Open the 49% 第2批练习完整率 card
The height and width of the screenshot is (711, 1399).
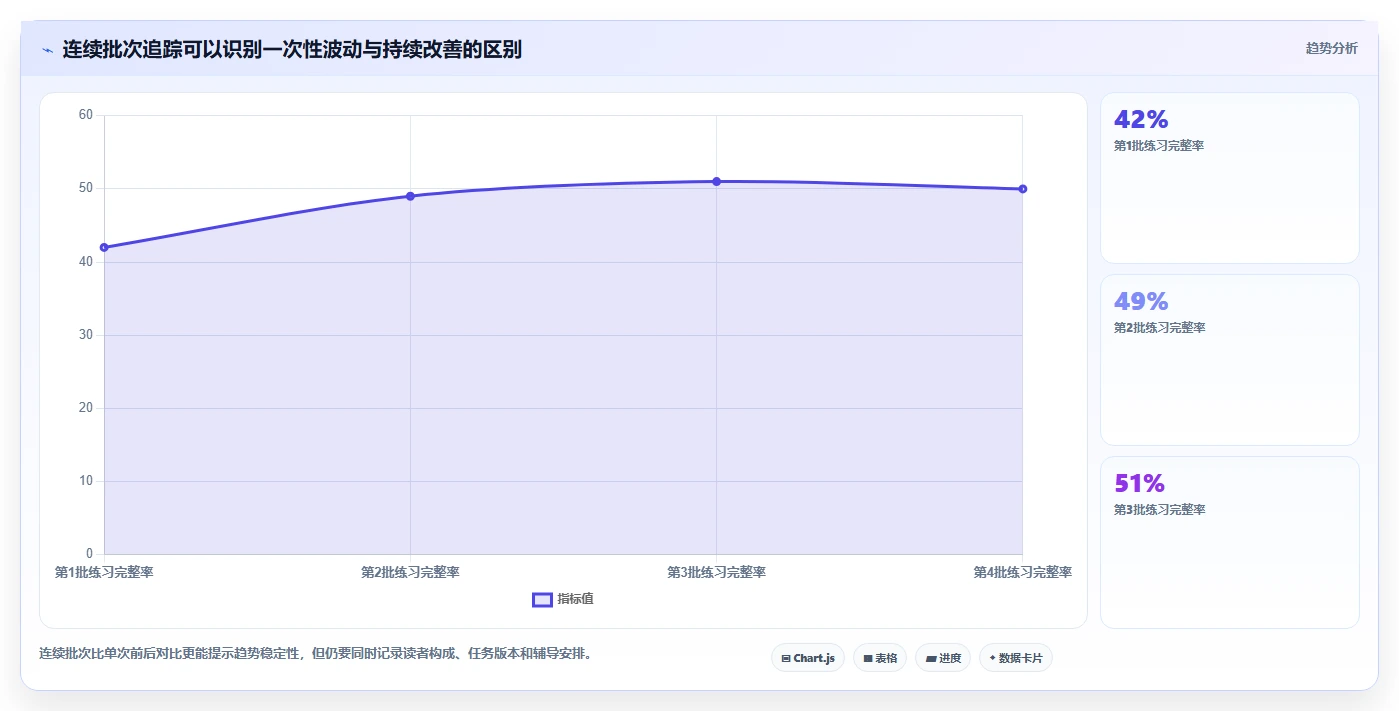point(1230,360)
